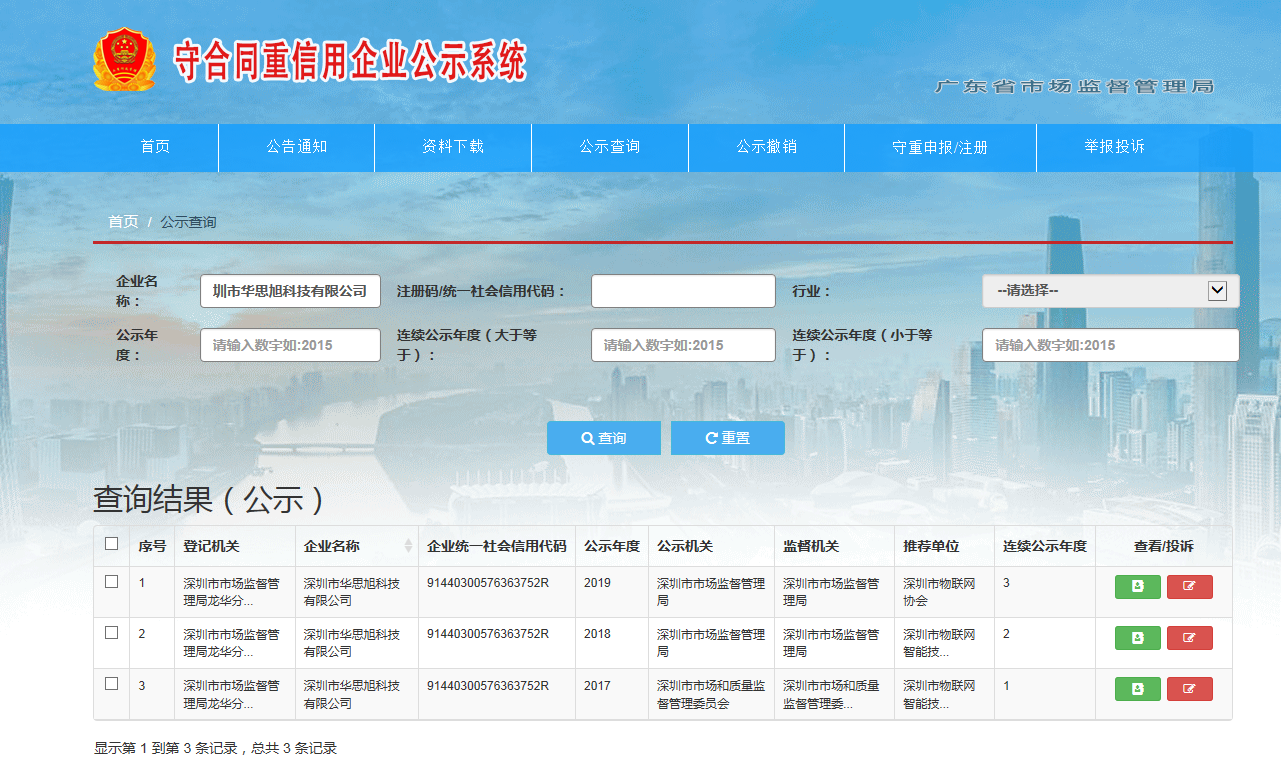Click the 查询 search button
1281x770 pixels.
pos(603,438)
